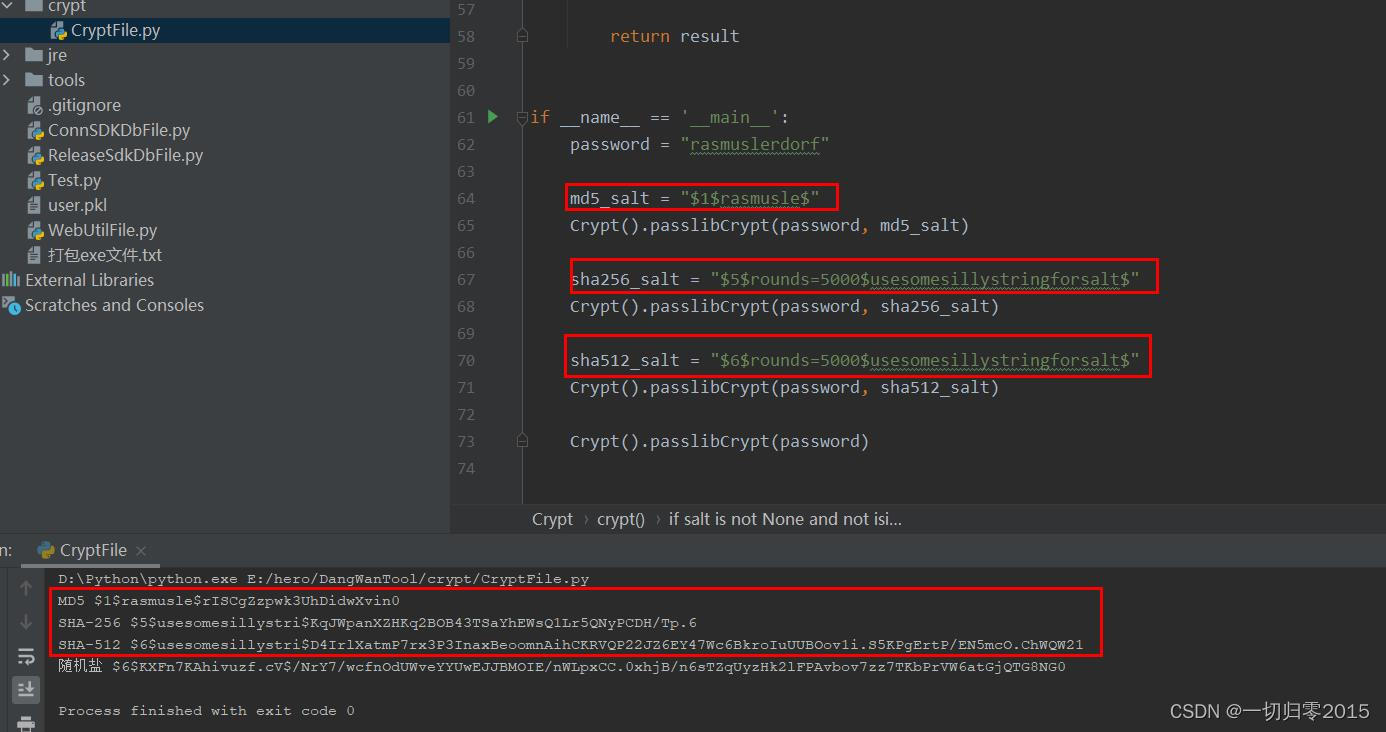Select Scratches and Consoles
Viewport: 1386px width, 732px height.
tap(113, 305)
